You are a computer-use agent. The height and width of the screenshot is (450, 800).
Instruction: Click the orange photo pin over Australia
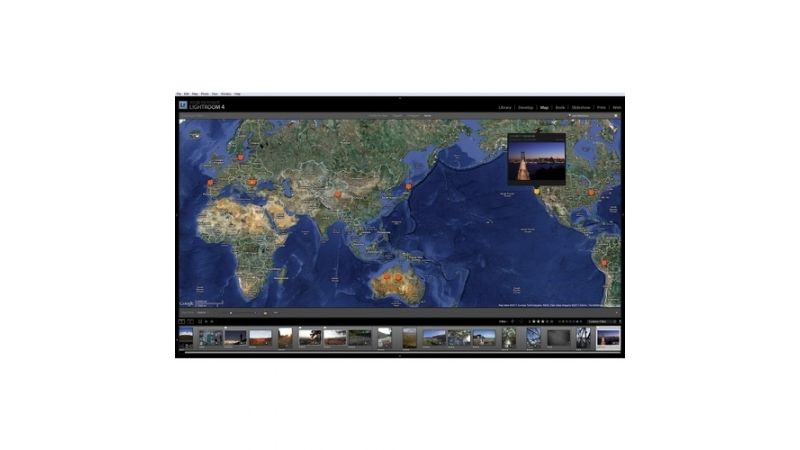click(x=397, y=273)
